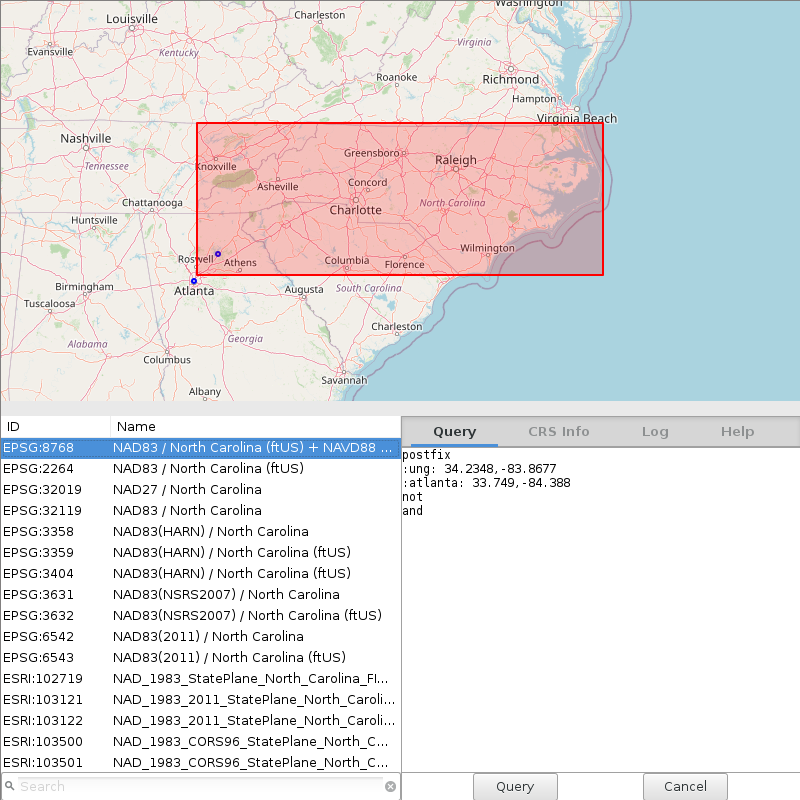Sort the list by the Name column header
The width and height of the screenshot is (800, 800).
tap(255, 426)
